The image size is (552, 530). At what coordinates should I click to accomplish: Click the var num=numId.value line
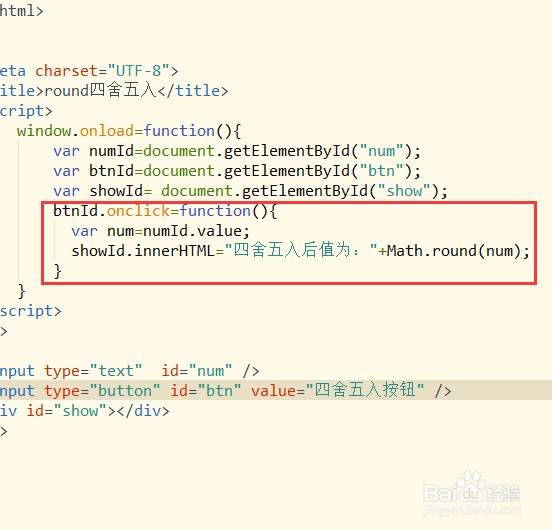161,231
